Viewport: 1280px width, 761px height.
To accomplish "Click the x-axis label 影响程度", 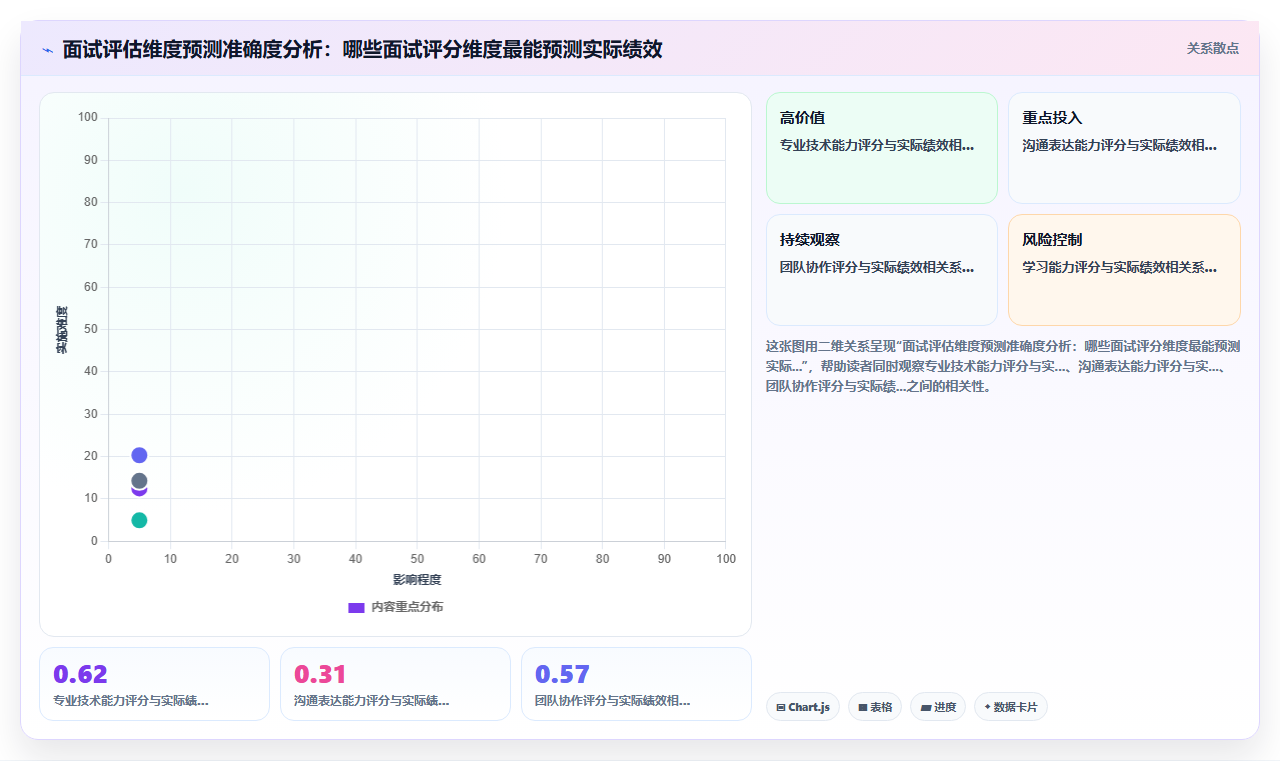I will pos(417,580).
